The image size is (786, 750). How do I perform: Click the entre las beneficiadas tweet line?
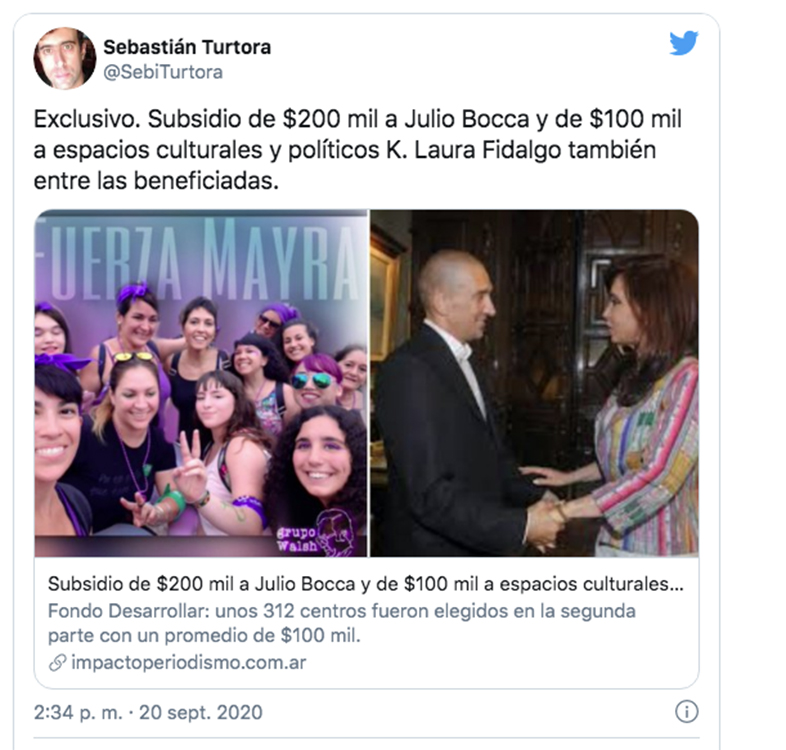[x=156, y=181]
